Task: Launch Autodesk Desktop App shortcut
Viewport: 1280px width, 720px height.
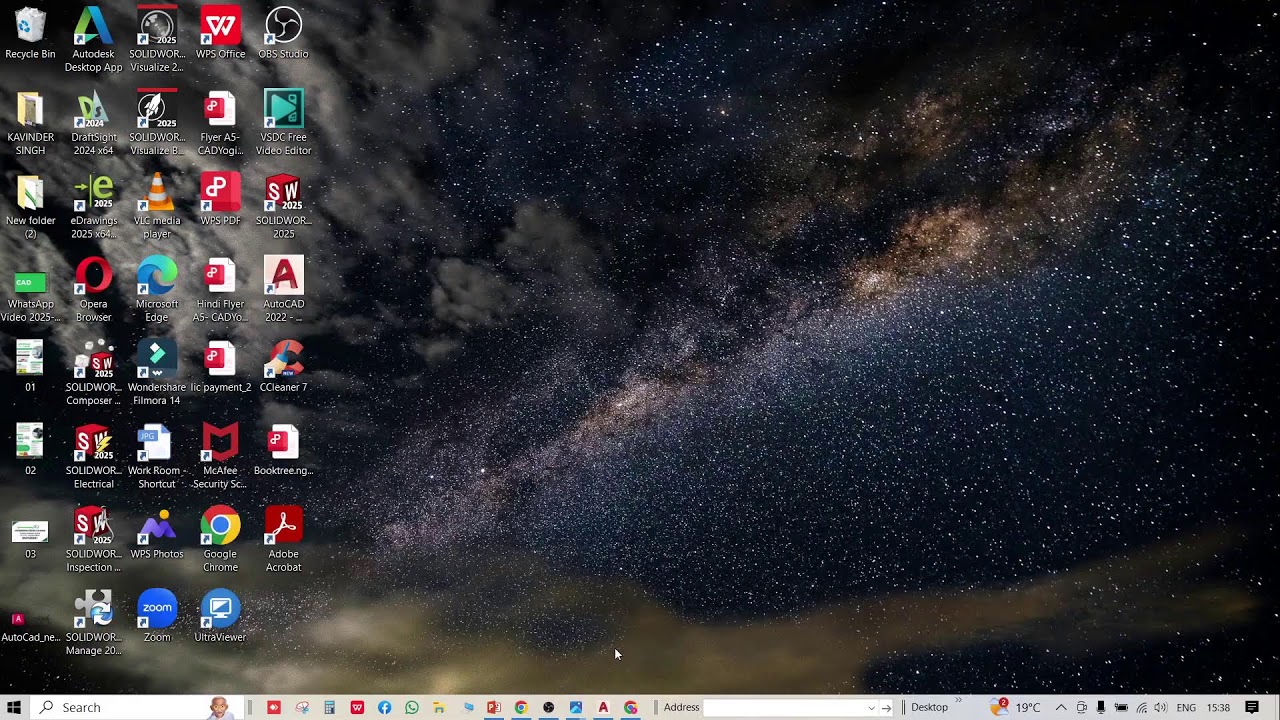Action: coord(93,40)
